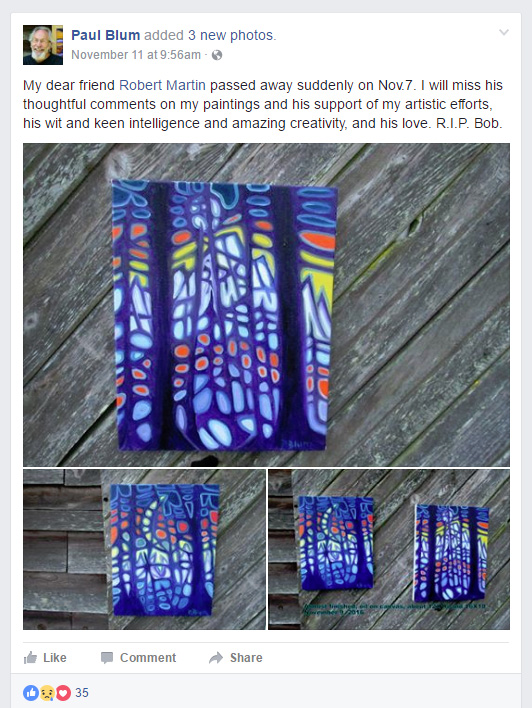Like the post using the Like label
Image resolution: width=532 pixels, height=708 pixels.
[55, 657]
